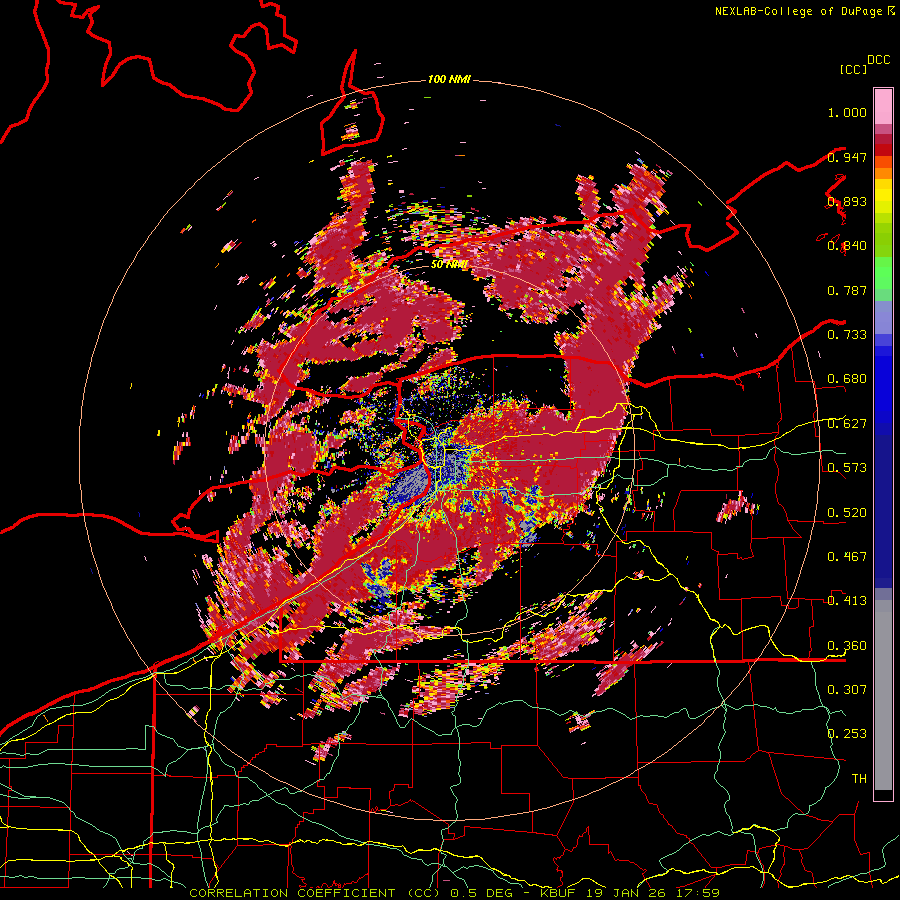The height and width of the screenshot is (900, 900).
Task: Click the 0.893 scale value
Action: tap(847, 201)
